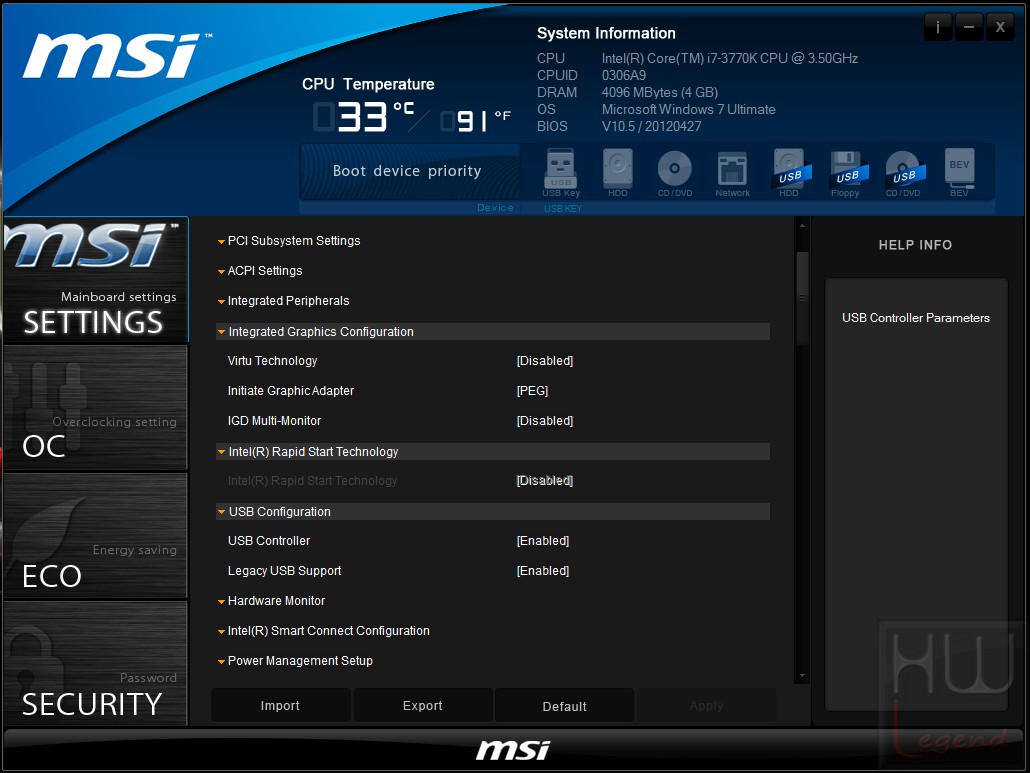Click the USB Controller Parameters help text

[916, 318]
